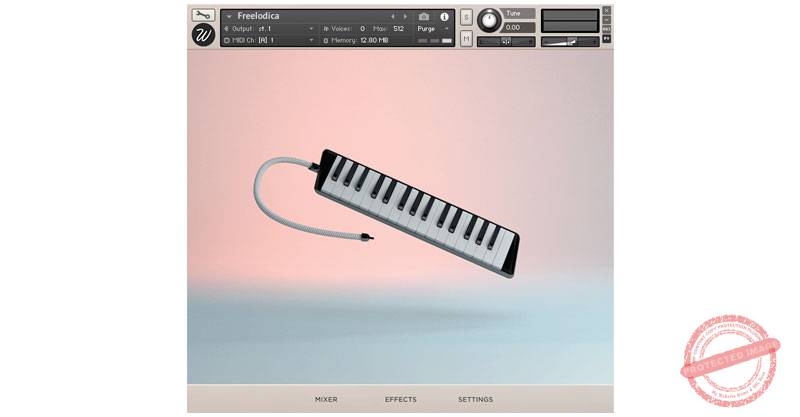Click the MIDI channel icon
Viewport: 800px width, 417px height.
(226, 40)
